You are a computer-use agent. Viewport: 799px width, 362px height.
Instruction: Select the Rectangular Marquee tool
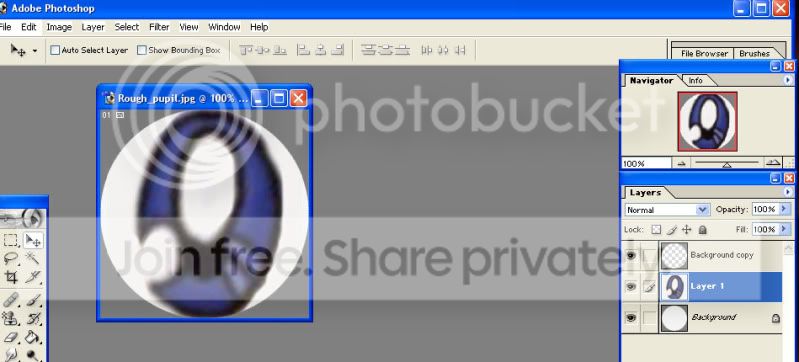click(x=11, y=240)
